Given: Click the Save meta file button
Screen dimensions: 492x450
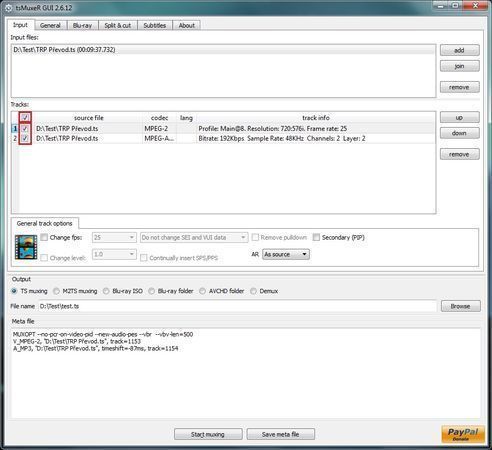Looking at the screenshot, I should tap(280, 434).
